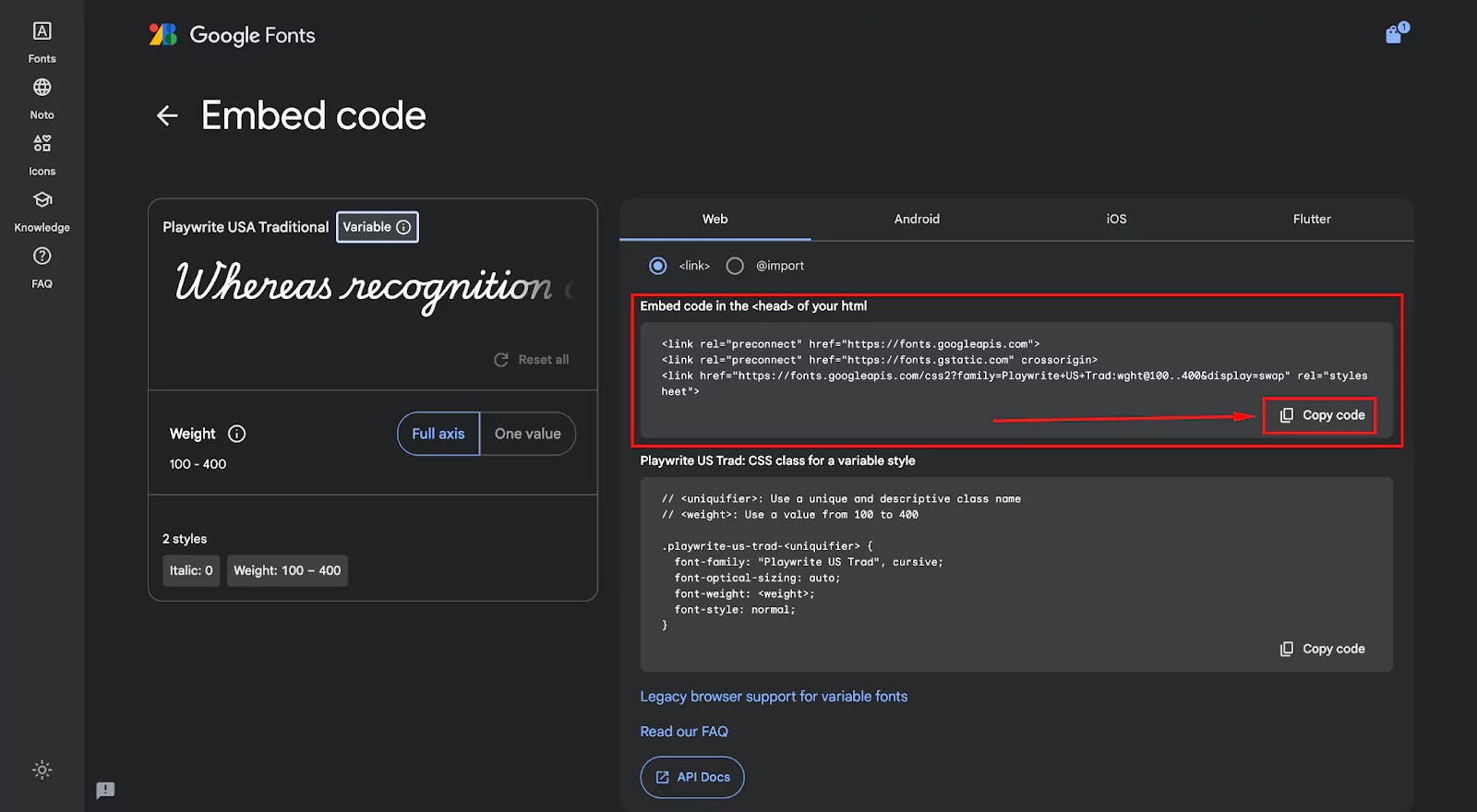Open the Knowledge section in sidebar

pyautogui.click(x=42, y=211)
